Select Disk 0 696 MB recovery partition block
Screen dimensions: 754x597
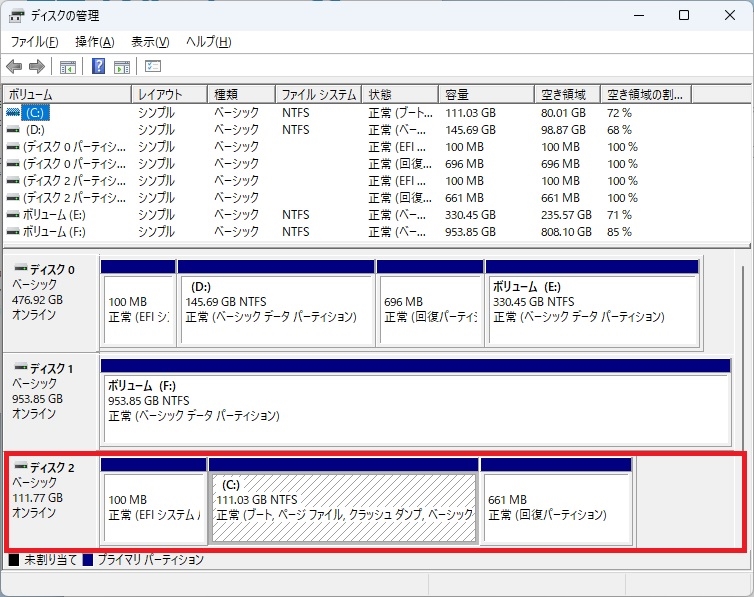pos(430,303)
